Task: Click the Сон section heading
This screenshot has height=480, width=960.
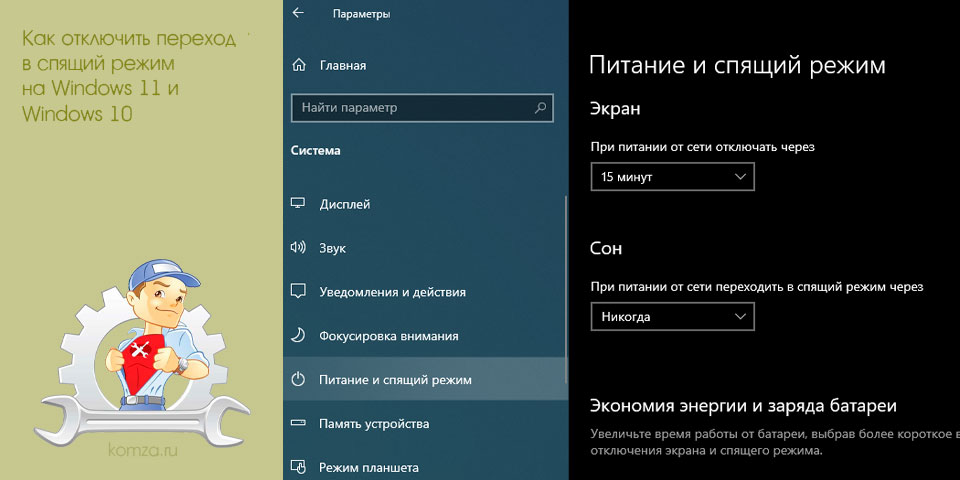Action: click(x=606, y=249)
